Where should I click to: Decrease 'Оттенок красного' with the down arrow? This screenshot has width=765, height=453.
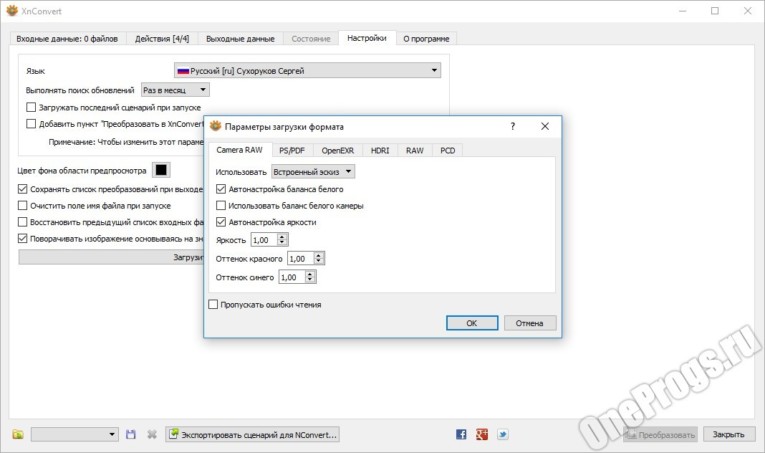[x=319, y=261]
